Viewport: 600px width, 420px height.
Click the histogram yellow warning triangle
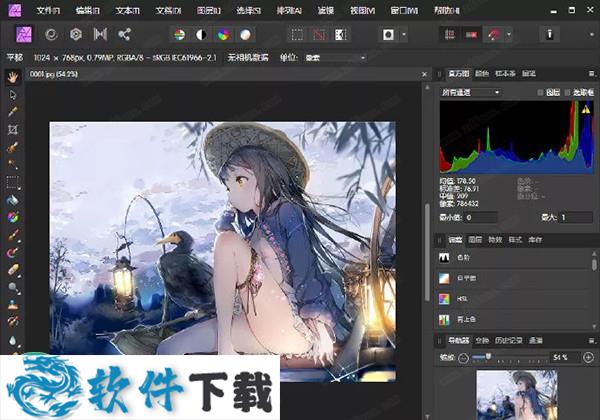pyautogui.click(x=586, y=110)
